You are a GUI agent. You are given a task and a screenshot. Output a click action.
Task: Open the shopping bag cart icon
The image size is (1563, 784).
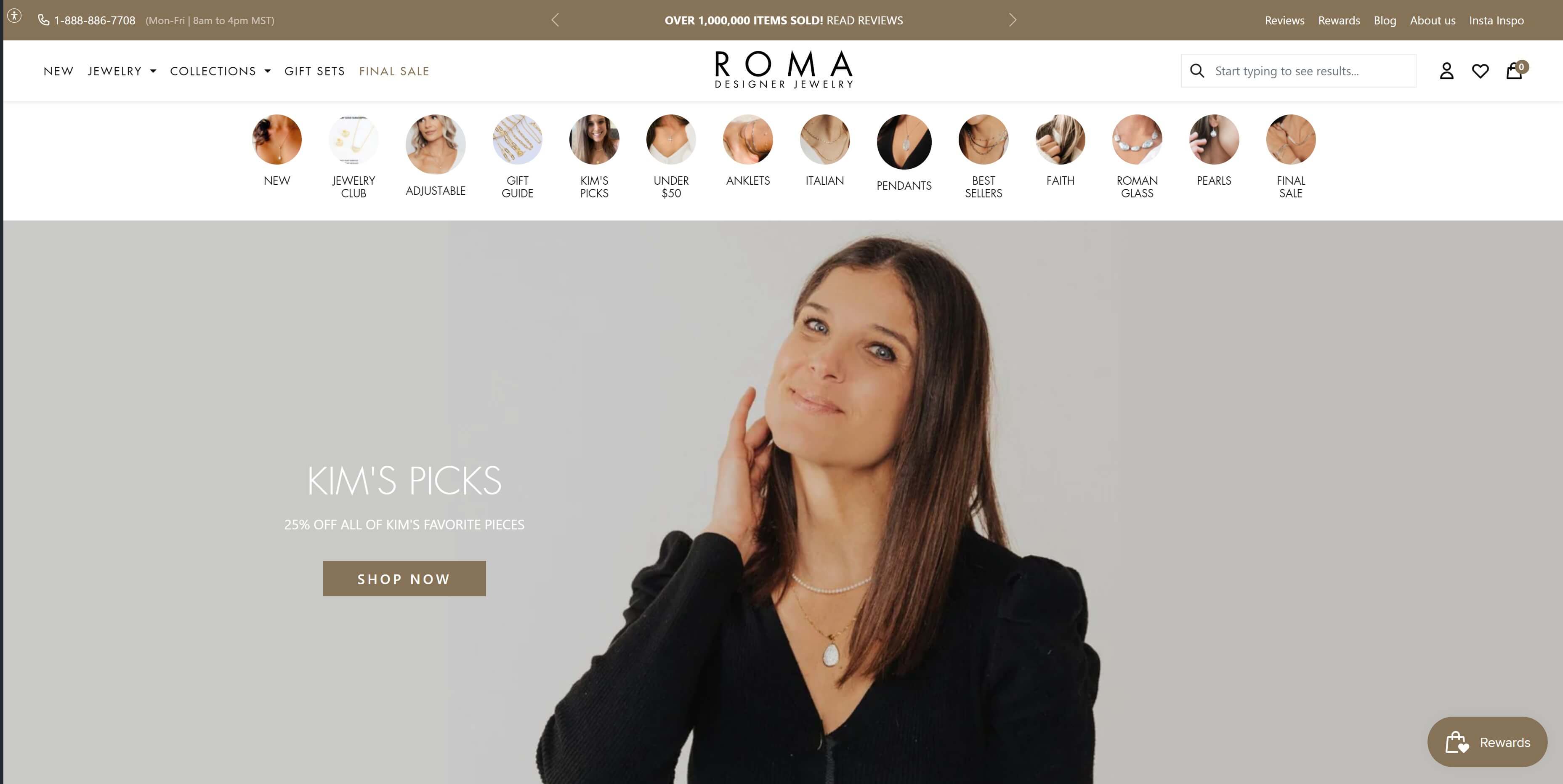(1516, 70)
